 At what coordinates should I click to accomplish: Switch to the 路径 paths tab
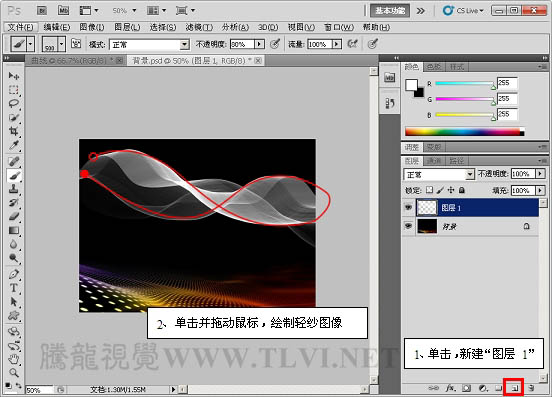click(x=457, y=161)
